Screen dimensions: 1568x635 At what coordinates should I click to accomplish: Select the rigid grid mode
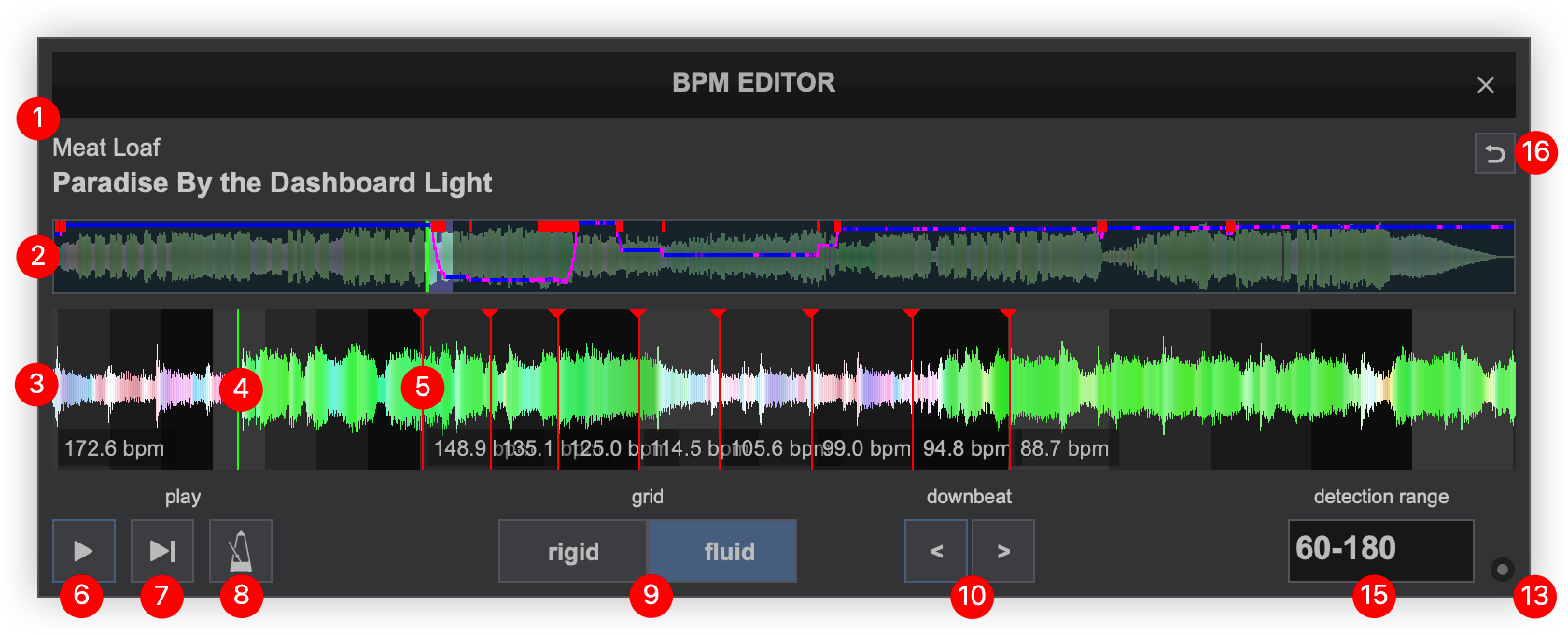click(x=573, y=551)
